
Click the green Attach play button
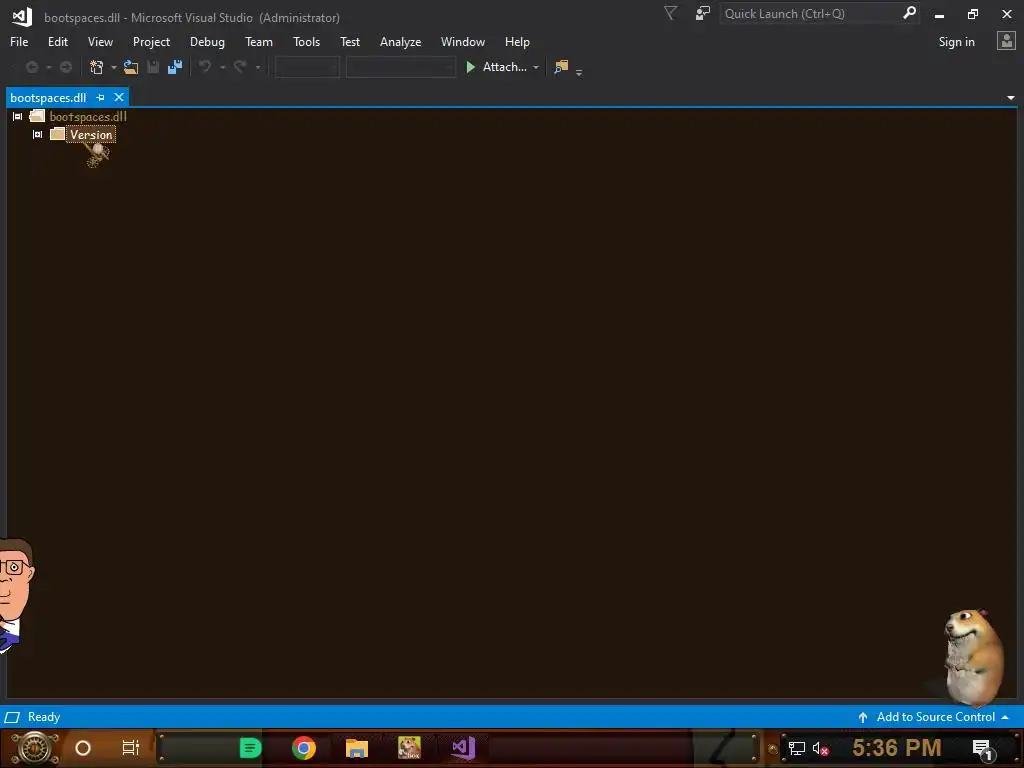[470, 67]
